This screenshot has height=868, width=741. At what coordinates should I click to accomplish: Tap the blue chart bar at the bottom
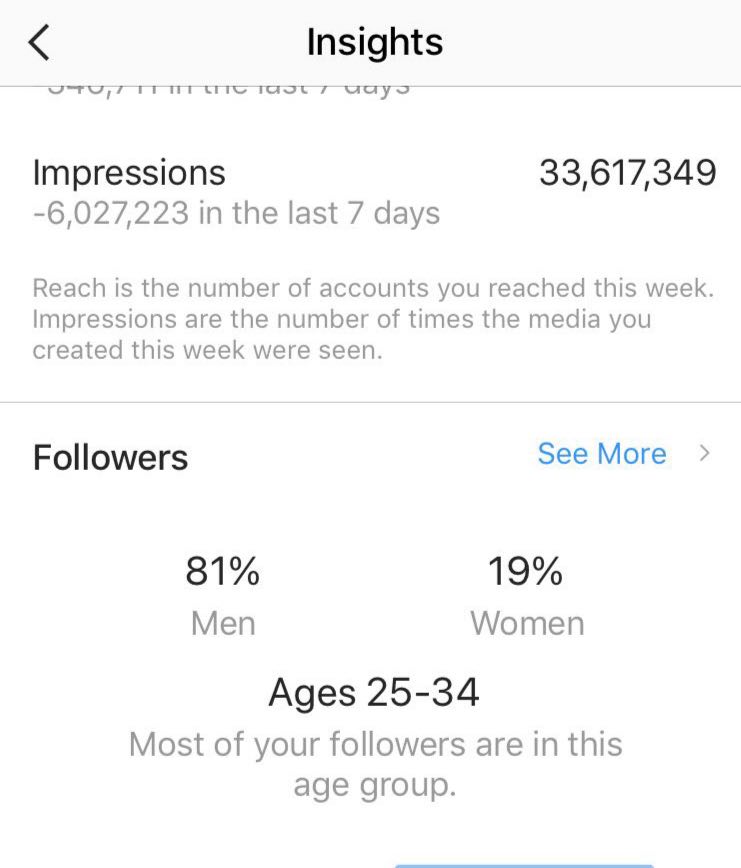(x=523, y=863)
